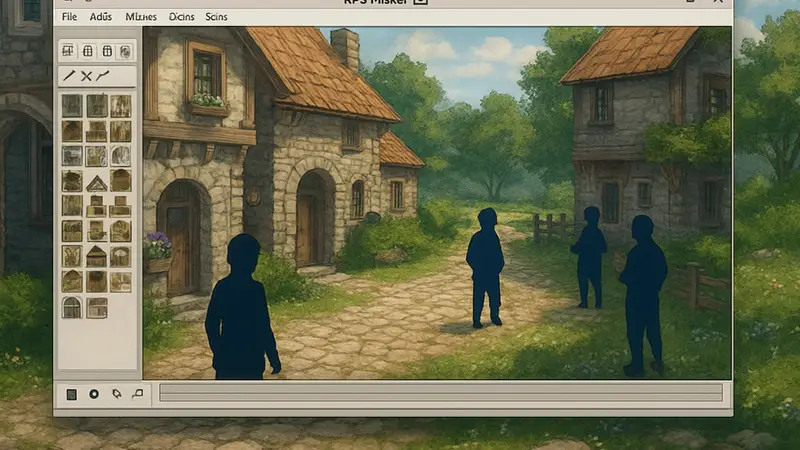Open the File menu
This screenshot has height=450, width=800.
tap(69, 17)
